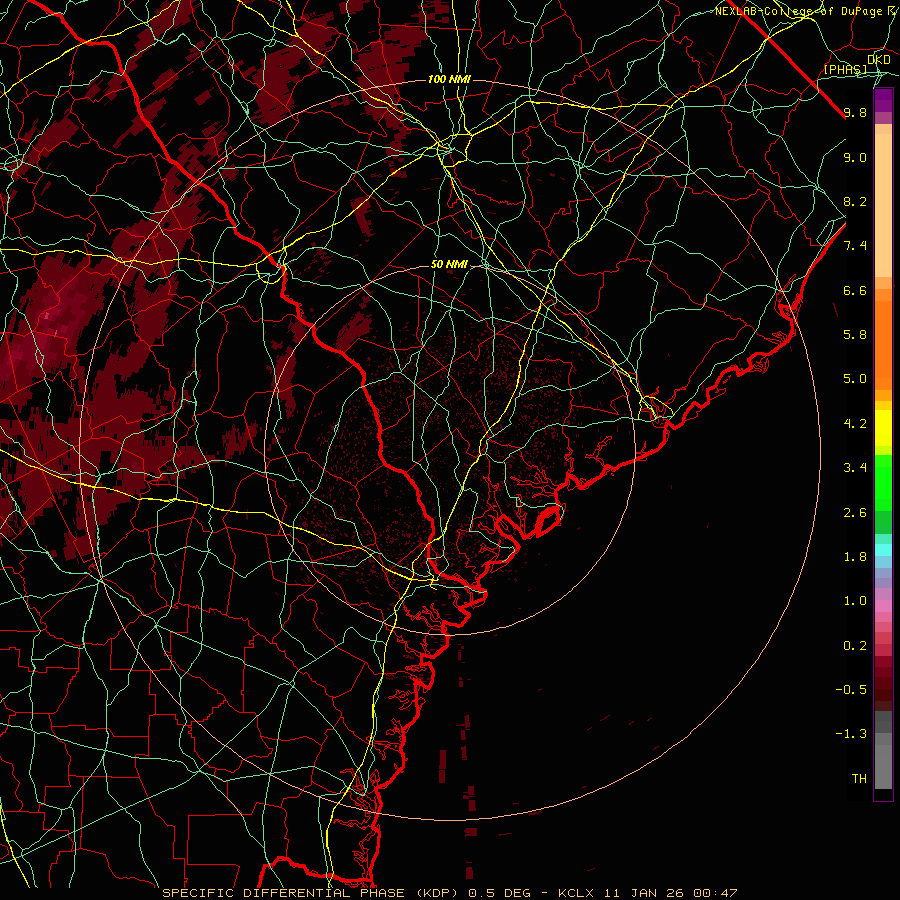
Task: Click the purple segment atop the color bar
Action: click(x=883, y=100)
